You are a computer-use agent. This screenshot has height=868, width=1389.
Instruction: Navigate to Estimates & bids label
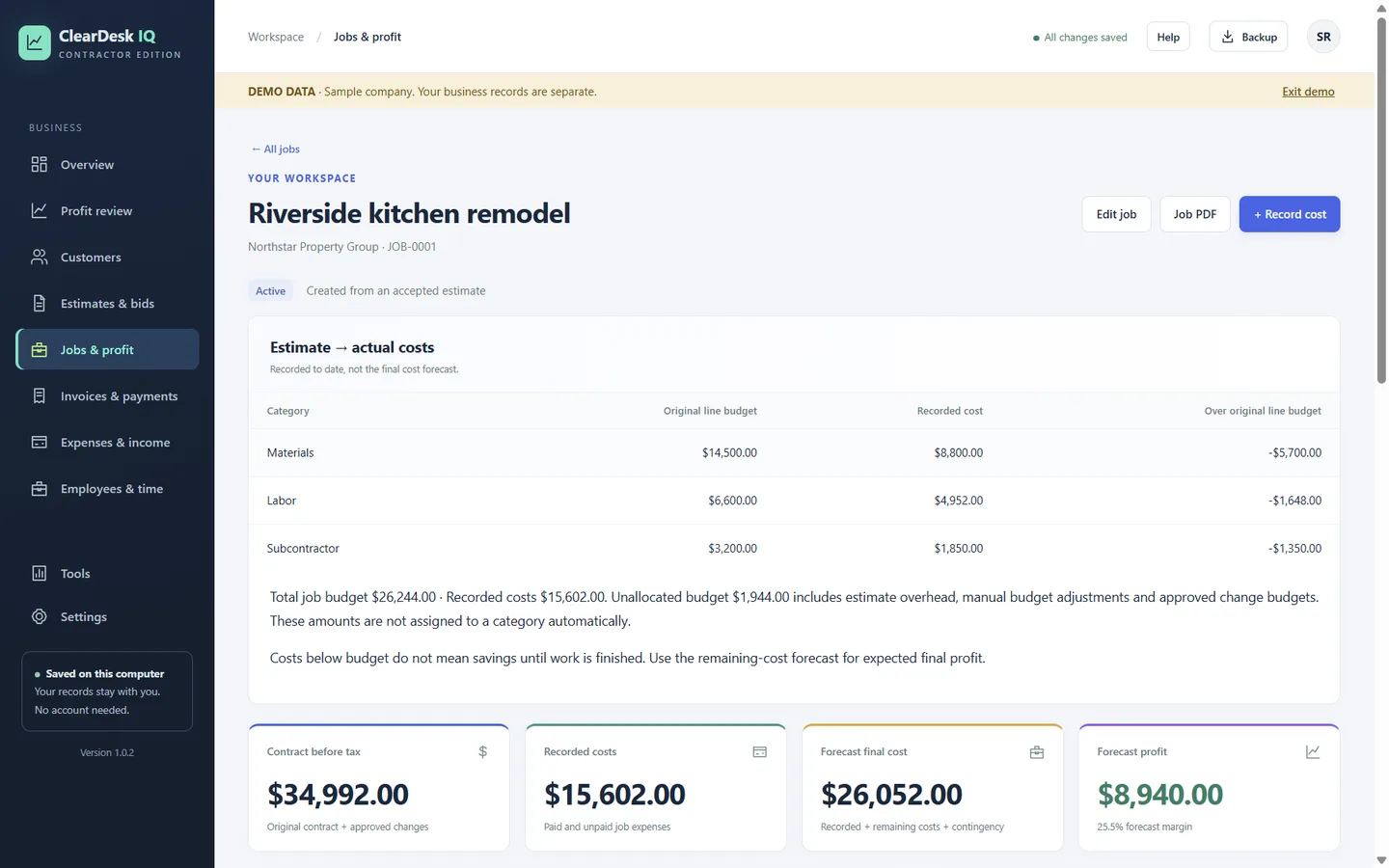(107, 304)
